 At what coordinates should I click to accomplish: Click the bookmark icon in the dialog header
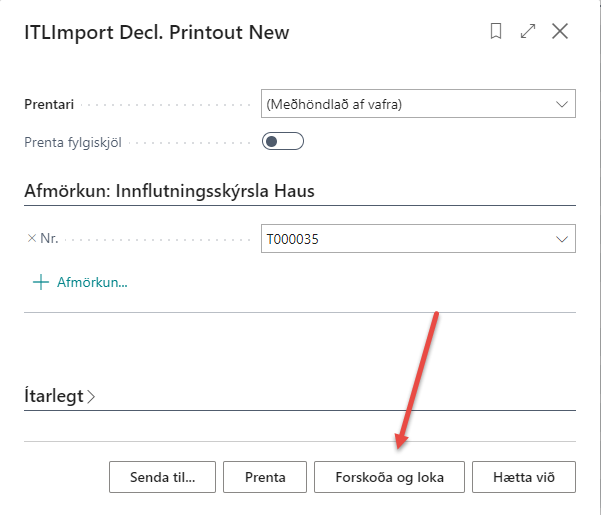496,32
